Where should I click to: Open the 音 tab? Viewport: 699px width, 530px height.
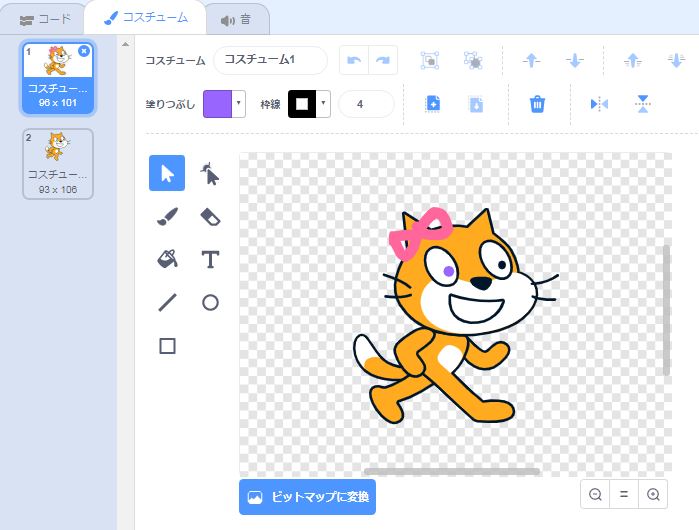tap(237, 20)
